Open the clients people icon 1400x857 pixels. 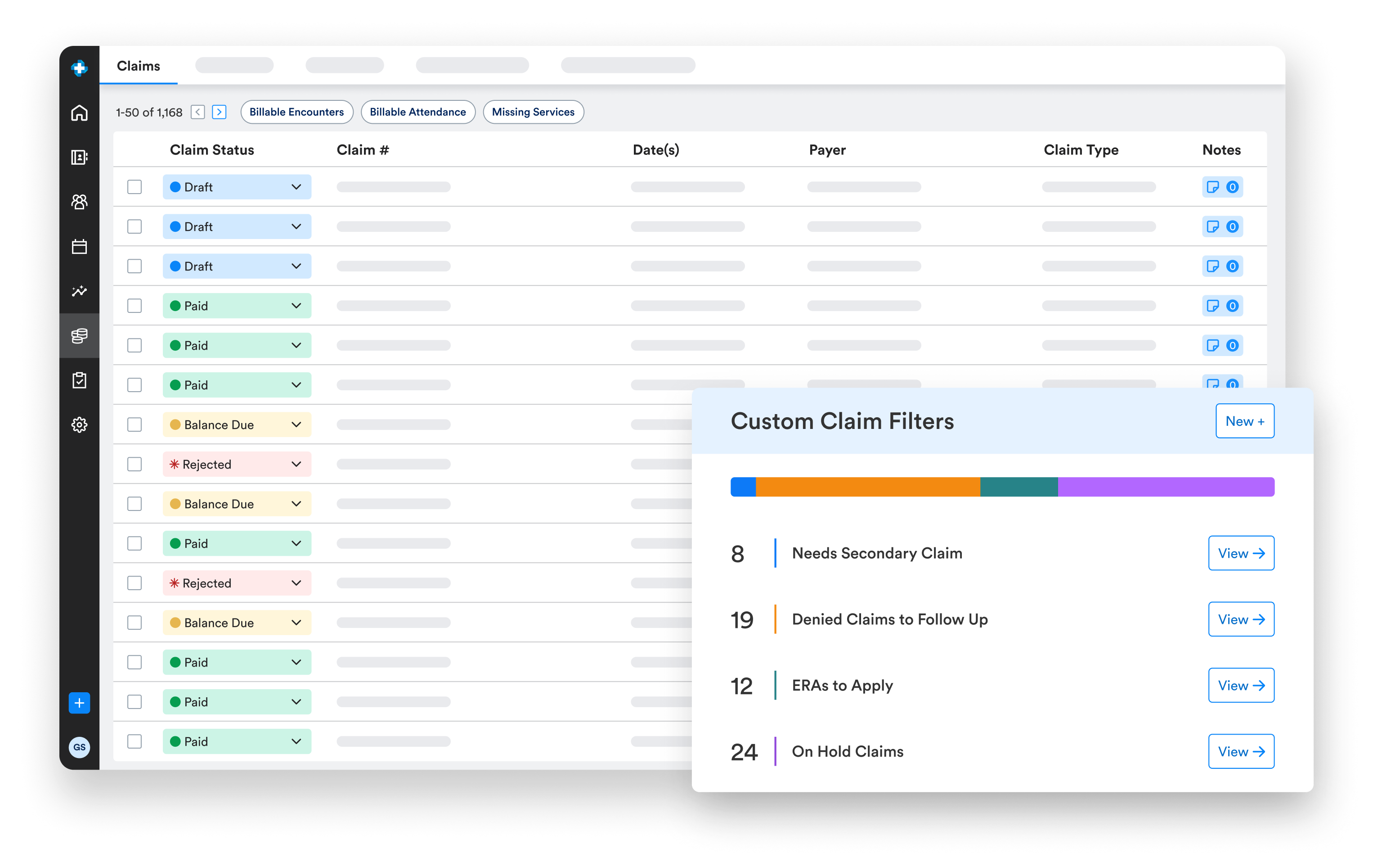tap(79, 201)
